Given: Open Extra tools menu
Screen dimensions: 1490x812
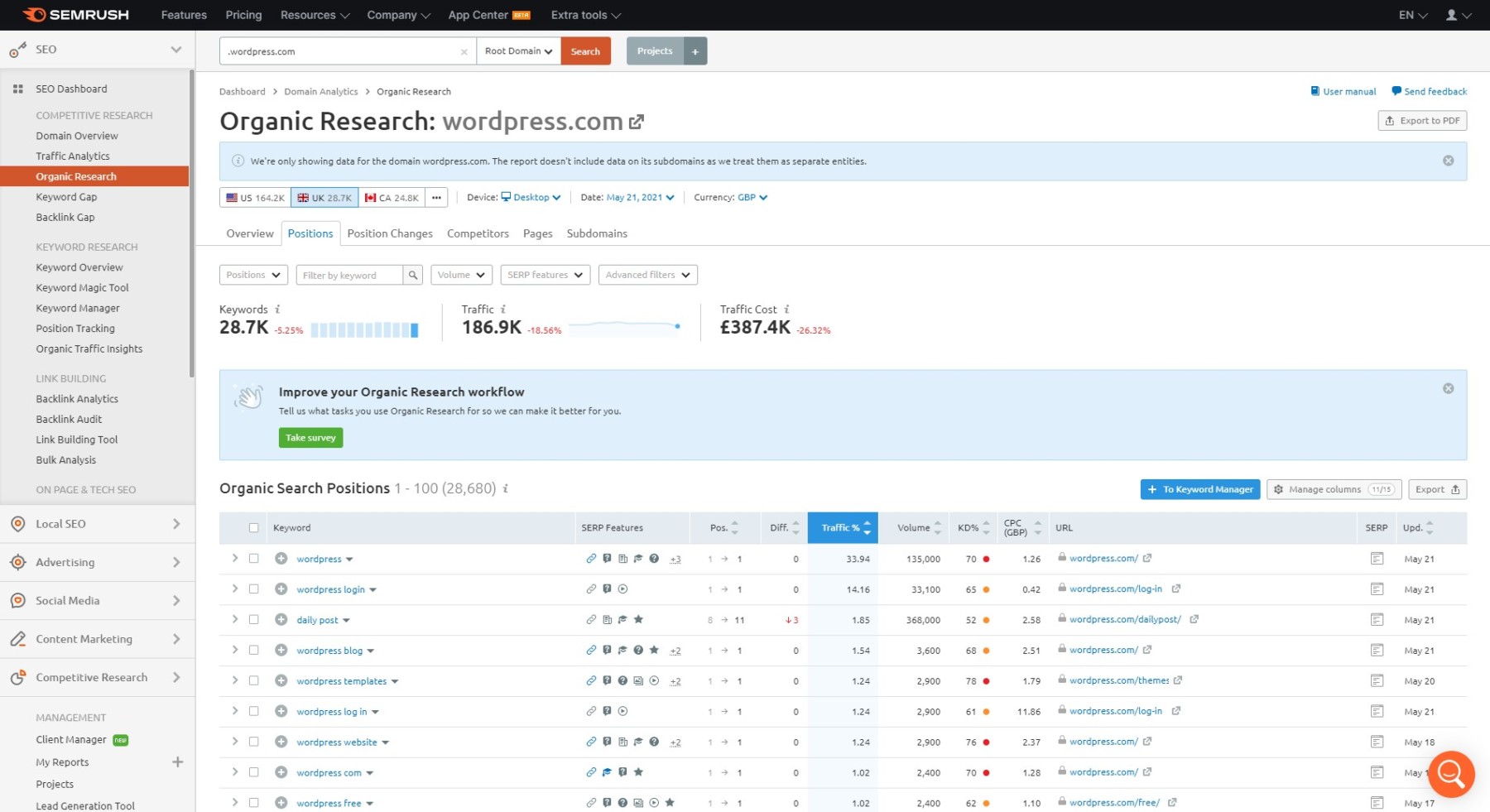Looking at the screenshot, I should [586, 15].
